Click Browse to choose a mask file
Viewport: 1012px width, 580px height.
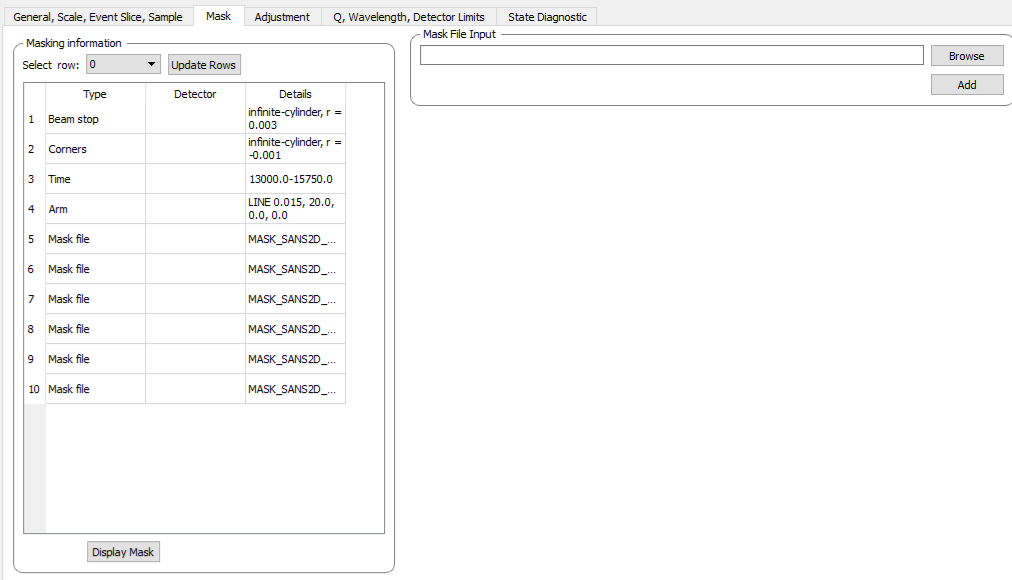[x=966, y=56]
